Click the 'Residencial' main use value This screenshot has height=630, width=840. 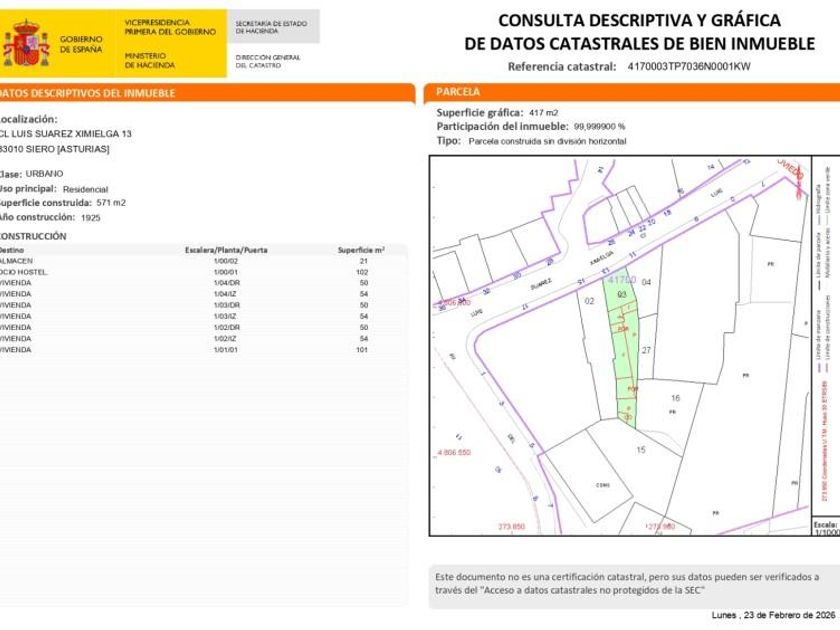(x=85, y=189)
